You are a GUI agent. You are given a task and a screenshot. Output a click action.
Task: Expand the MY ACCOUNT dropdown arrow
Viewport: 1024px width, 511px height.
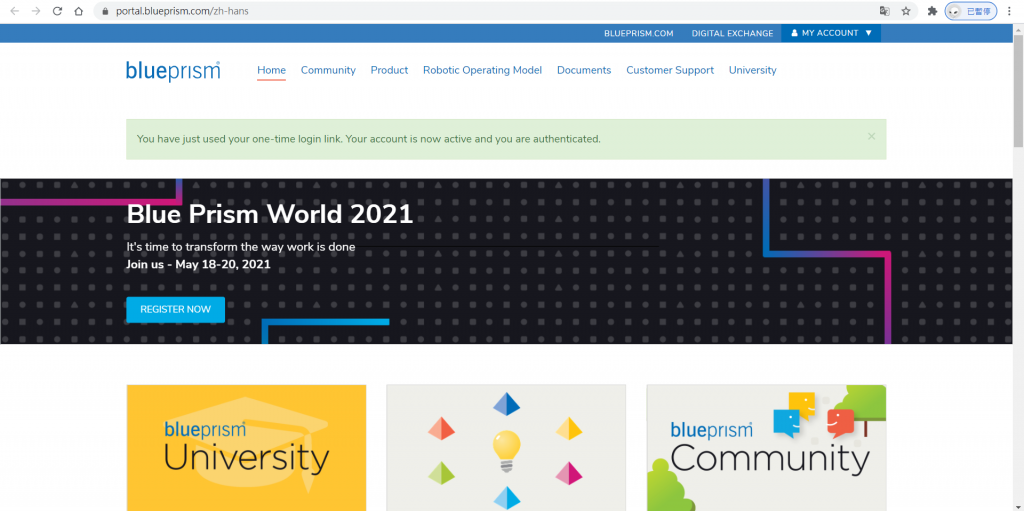click(869, 33)
